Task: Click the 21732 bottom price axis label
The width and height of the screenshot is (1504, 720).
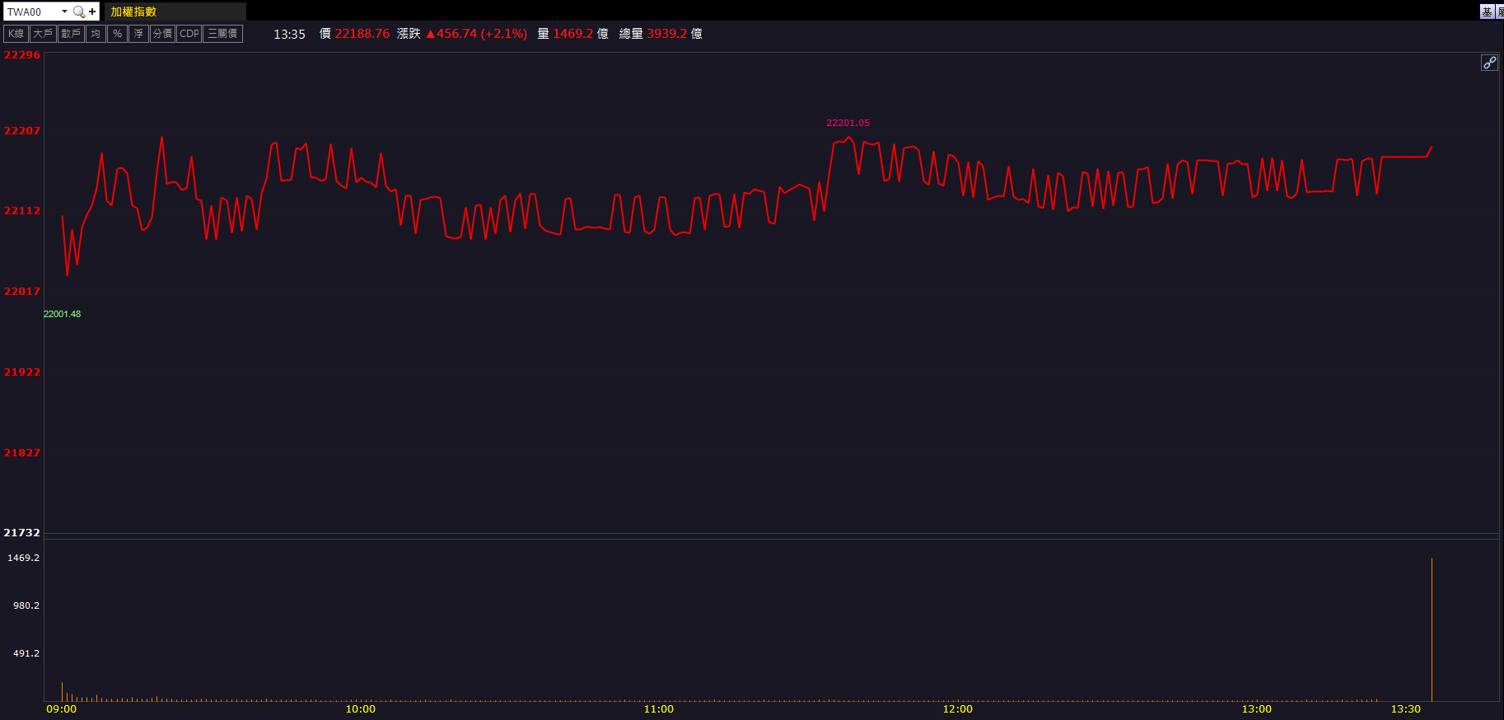Action: point(22,533)
